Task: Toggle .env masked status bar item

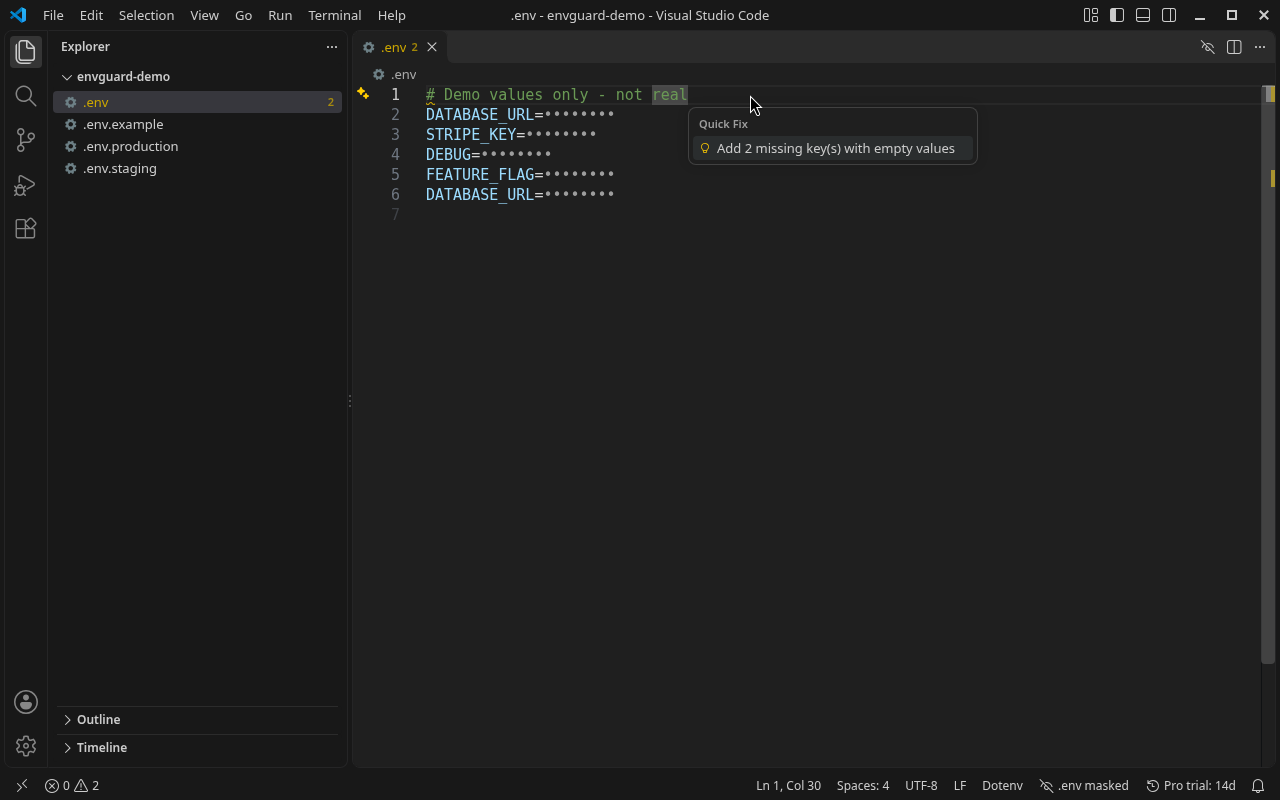Action: click(1084, 786)
